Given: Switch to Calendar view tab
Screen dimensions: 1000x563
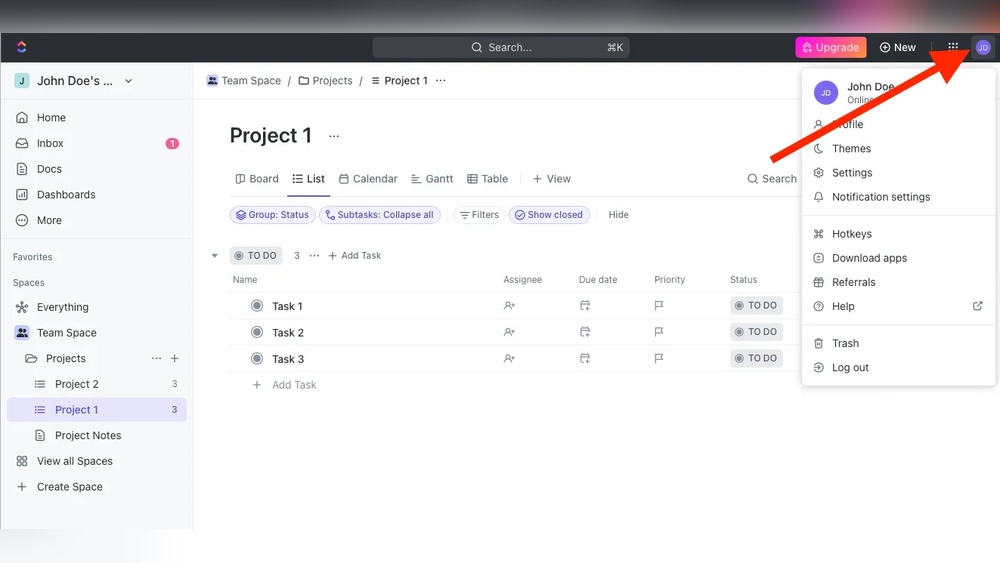Looking at the screenshot, I should [368, 179].
